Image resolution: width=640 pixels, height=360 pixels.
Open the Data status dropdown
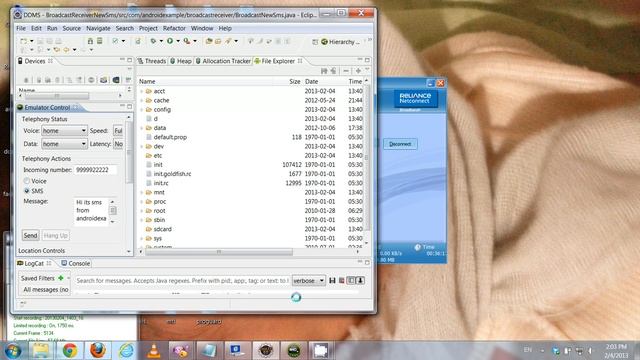pos(64,144)
